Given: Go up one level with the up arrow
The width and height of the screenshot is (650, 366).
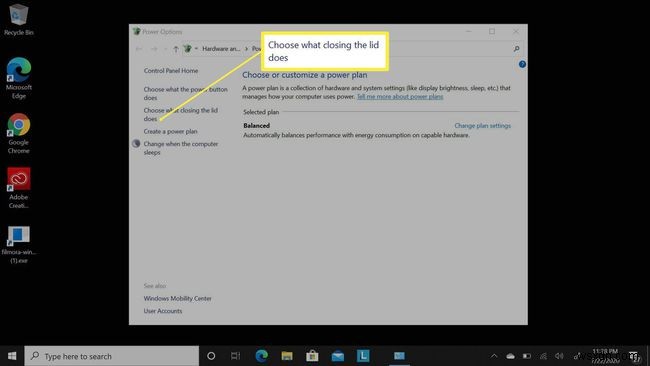Looking at the screenshot, I should tap(176, 49).
